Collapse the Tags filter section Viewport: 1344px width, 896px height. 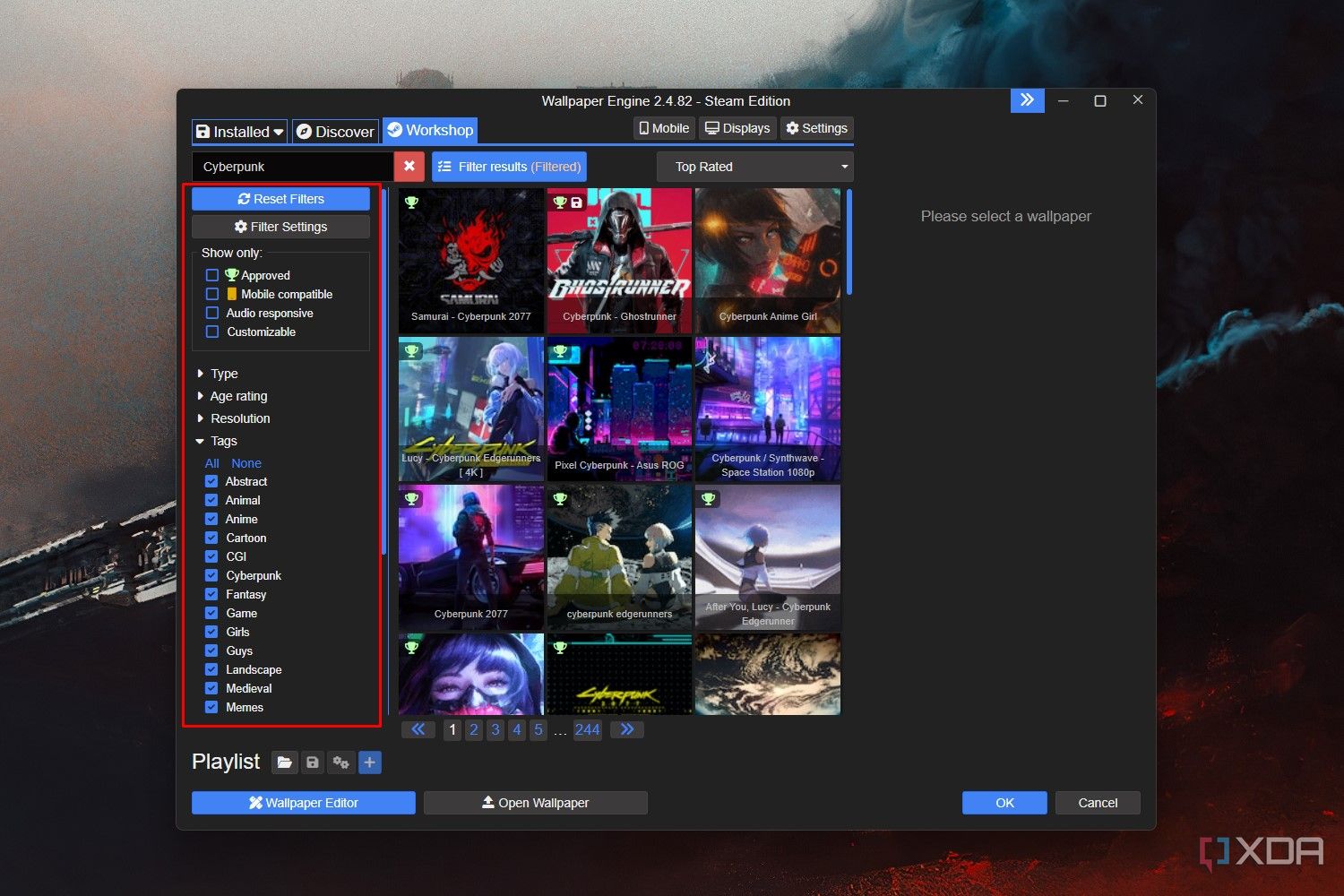pyautogui.click(x=216, y=441)
